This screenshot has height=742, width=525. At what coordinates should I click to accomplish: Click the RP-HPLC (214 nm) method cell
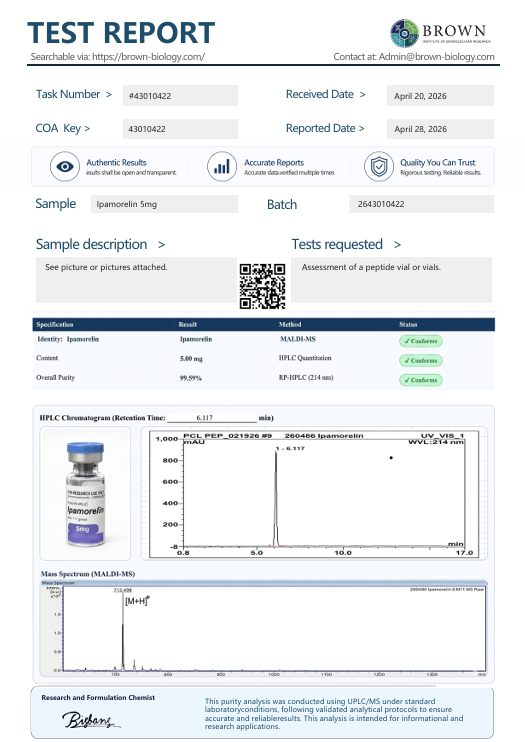coord(306,378)
